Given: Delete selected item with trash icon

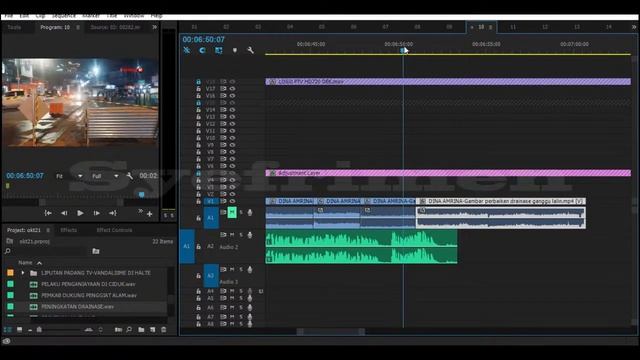Looking at the screenshot, I should [x=164, y=329].
